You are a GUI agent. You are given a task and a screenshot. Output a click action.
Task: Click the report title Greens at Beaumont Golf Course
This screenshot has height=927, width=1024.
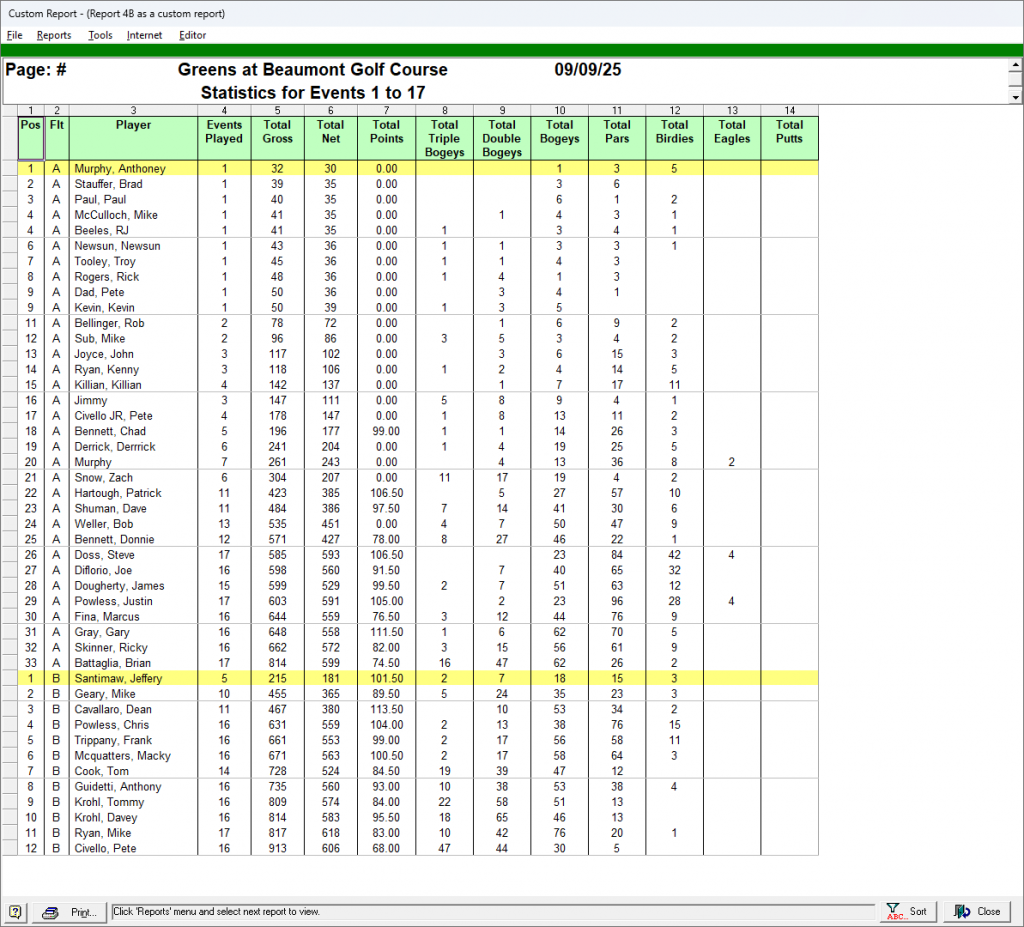tap(312, 70)
